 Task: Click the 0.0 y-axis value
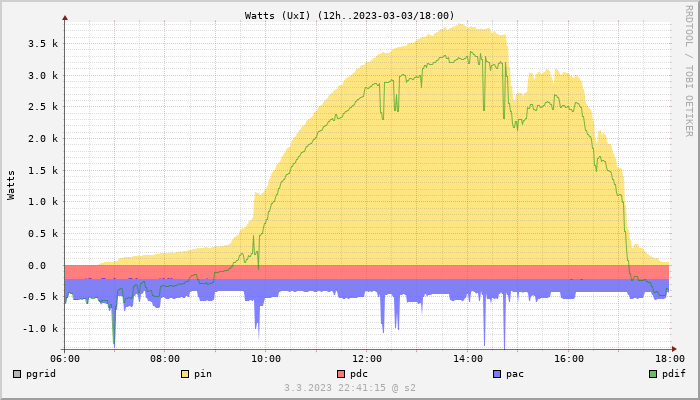tap(37, 266)
